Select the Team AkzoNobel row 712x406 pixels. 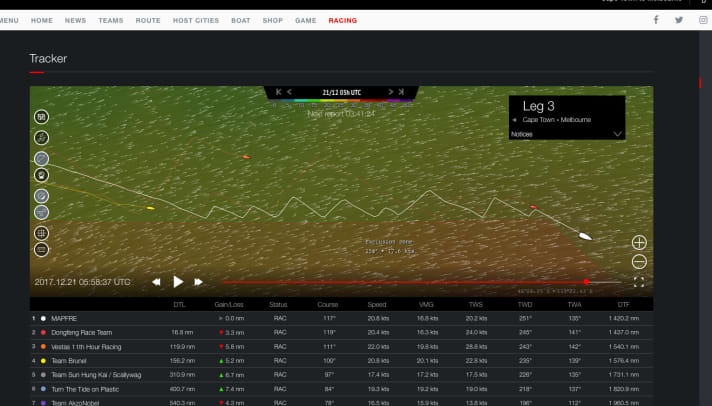[341, 402]
